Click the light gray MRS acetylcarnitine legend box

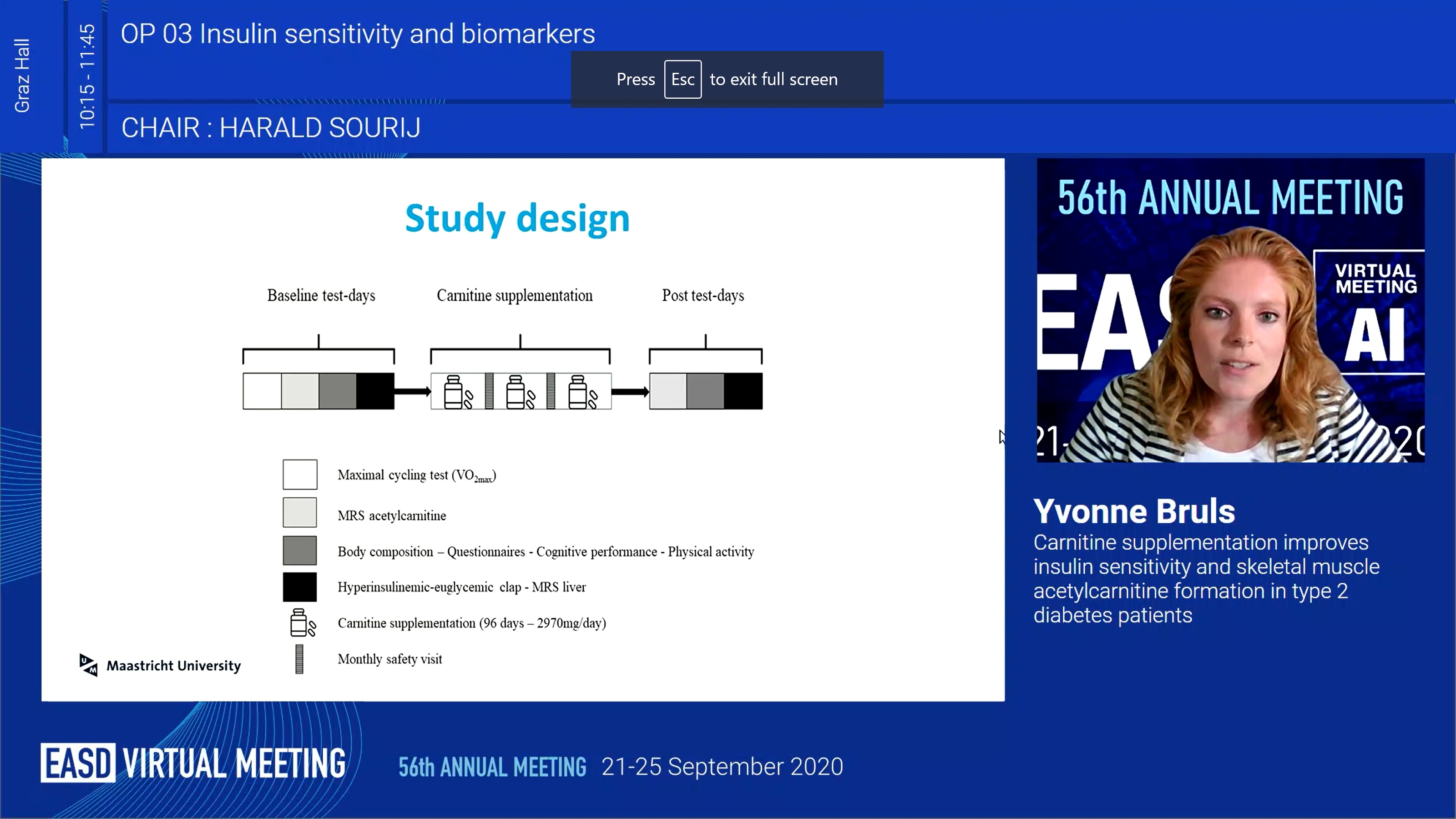pyautogui.click(x=299, y=513)
